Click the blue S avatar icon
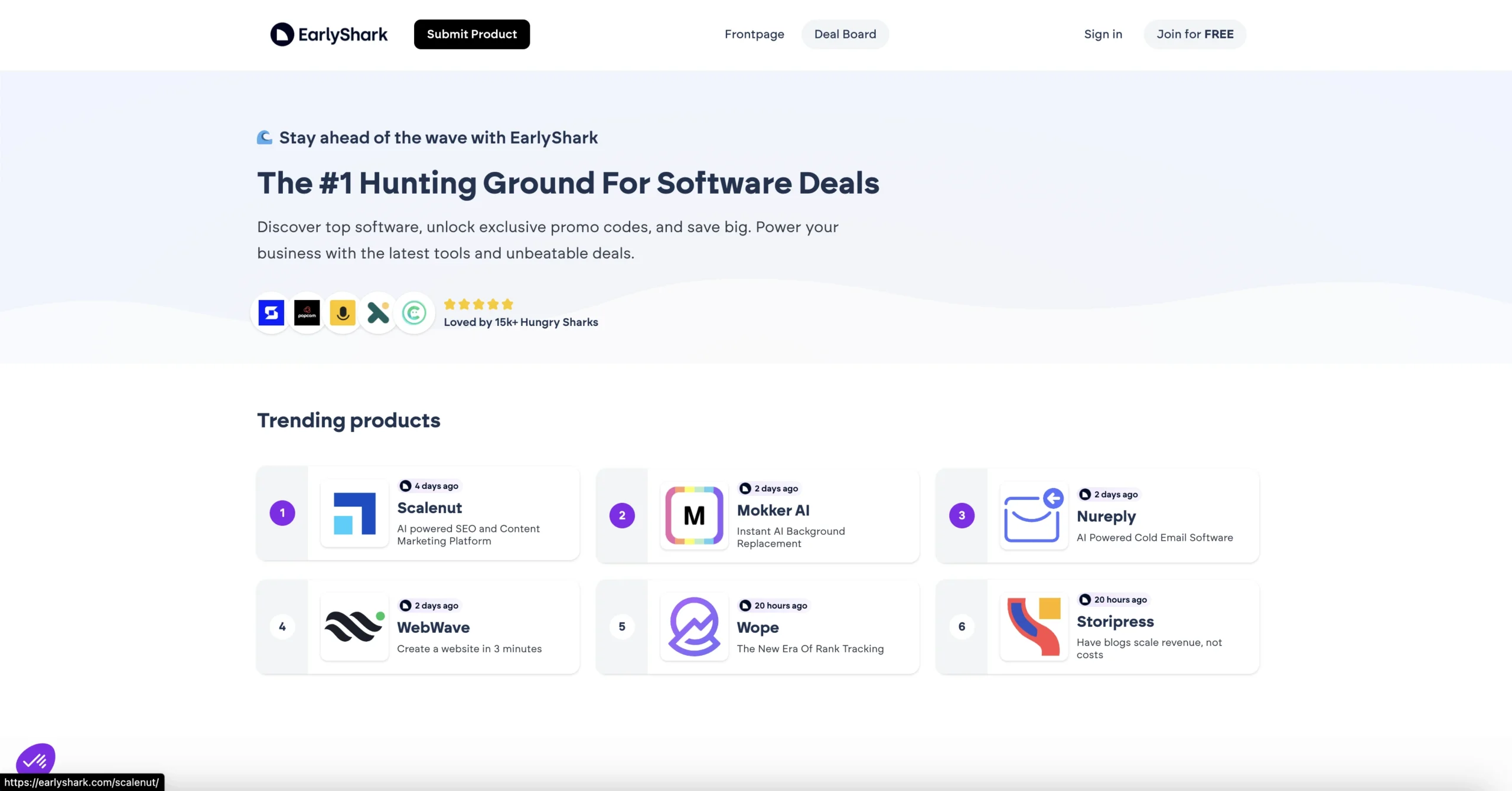 click(x=271, y=313)
